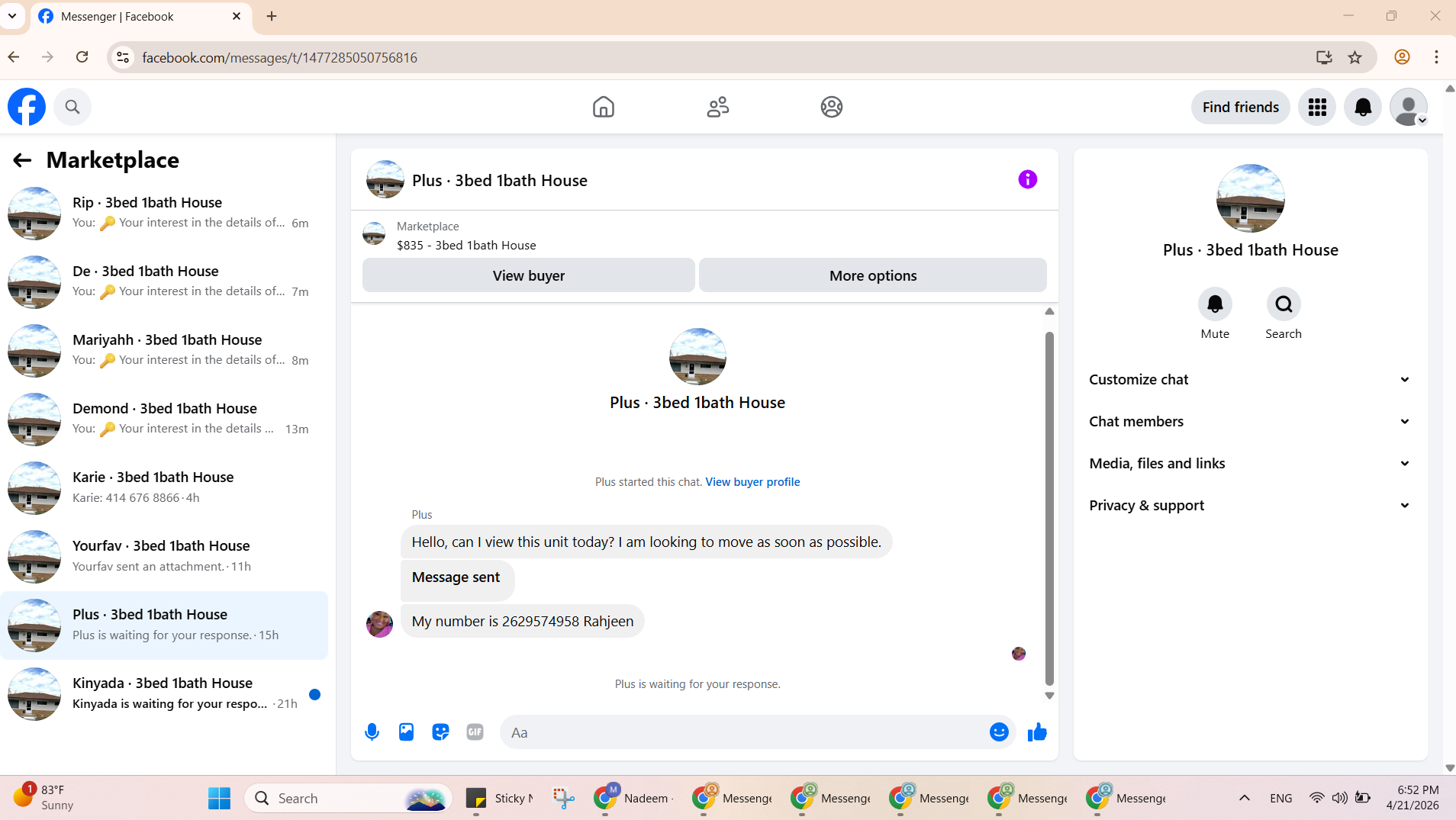
Task: Expand the Customize chat section
Action: click(1250, 380)
